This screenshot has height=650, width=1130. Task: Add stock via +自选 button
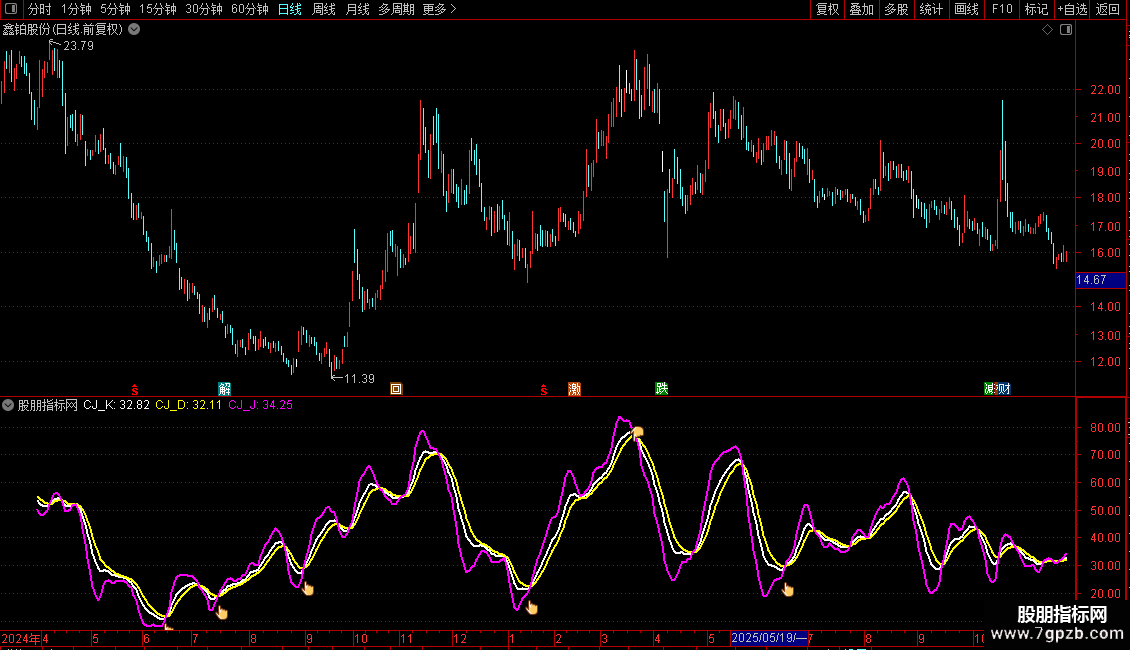1070,9
